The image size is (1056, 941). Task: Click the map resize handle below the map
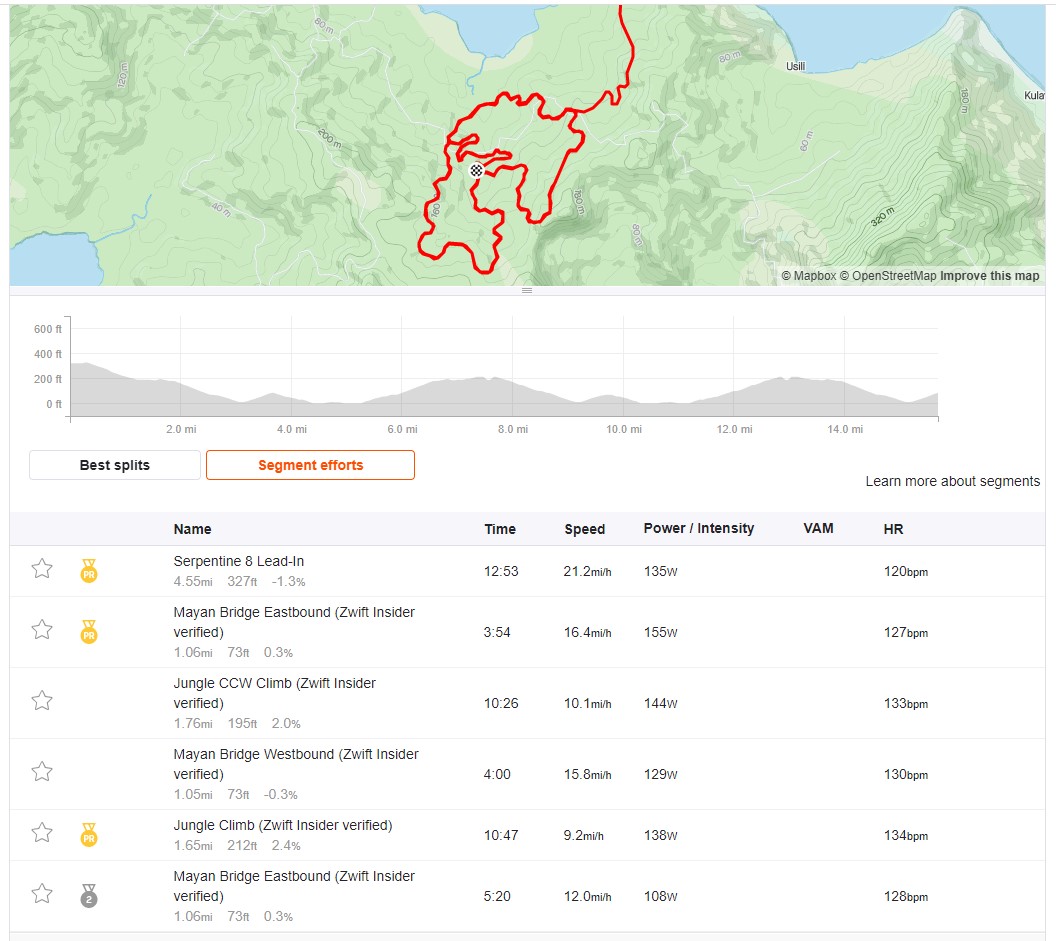(x=527, y=290)
